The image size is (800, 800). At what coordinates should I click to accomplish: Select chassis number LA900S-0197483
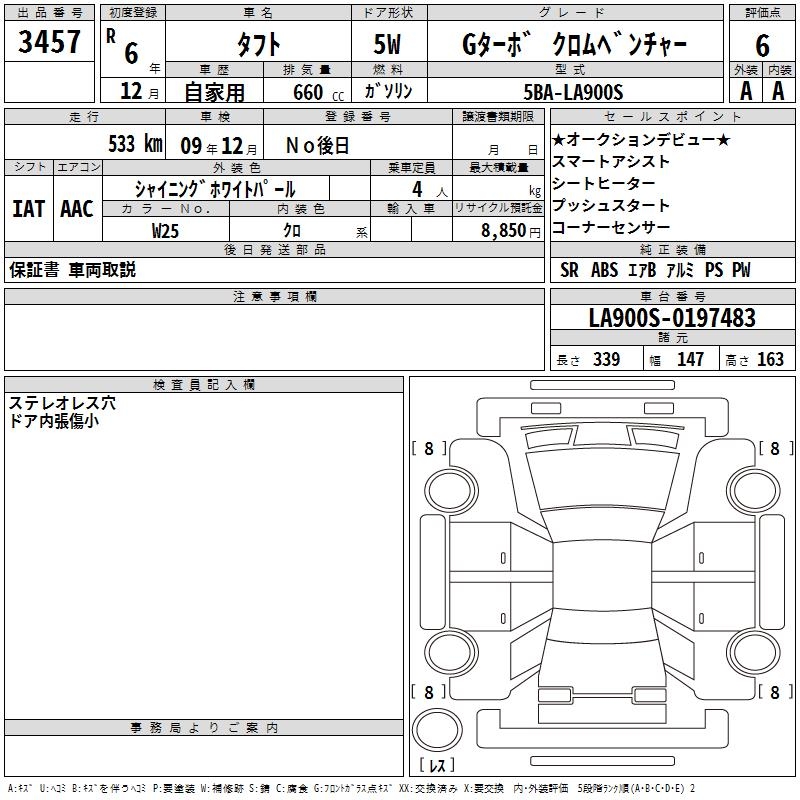point(672,318)
